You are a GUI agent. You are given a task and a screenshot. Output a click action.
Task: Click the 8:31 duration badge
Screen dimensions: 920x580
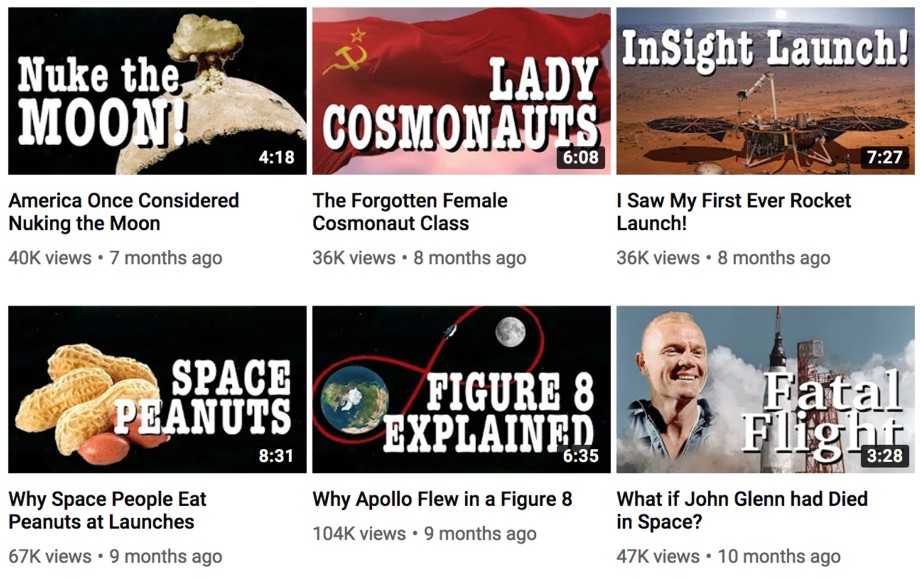point(276,456)
